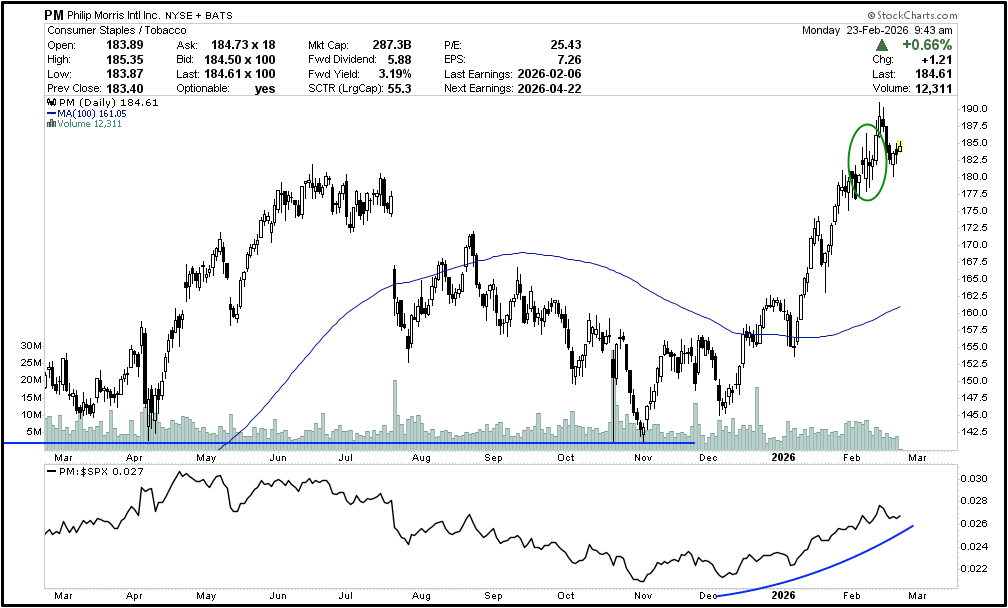Click the 'Monday 23-Feb-2026 9:43 am' timestamp
Screen dimensions: 1008x608
tap(878, 30)
